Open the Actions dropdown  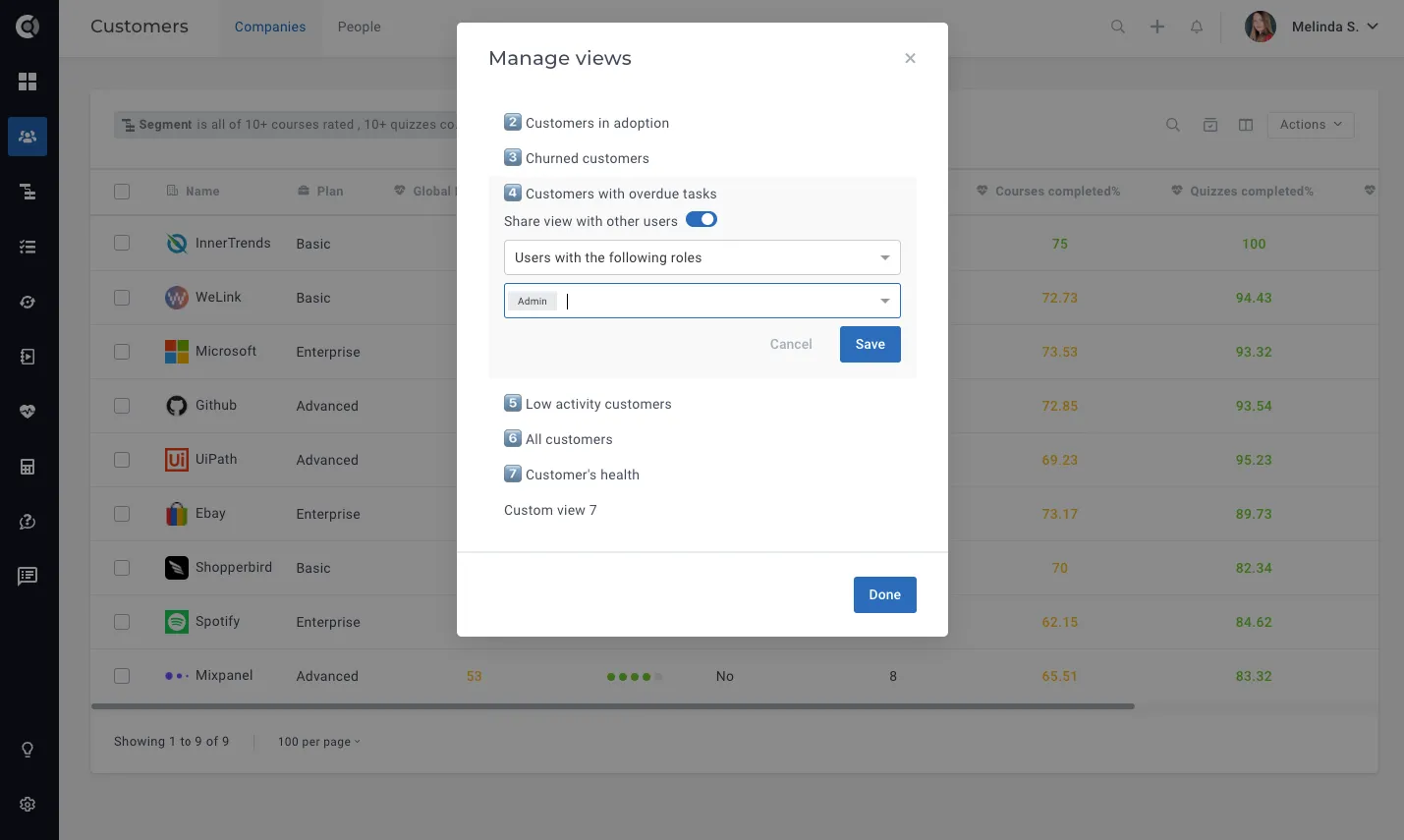coord(1311,125)
